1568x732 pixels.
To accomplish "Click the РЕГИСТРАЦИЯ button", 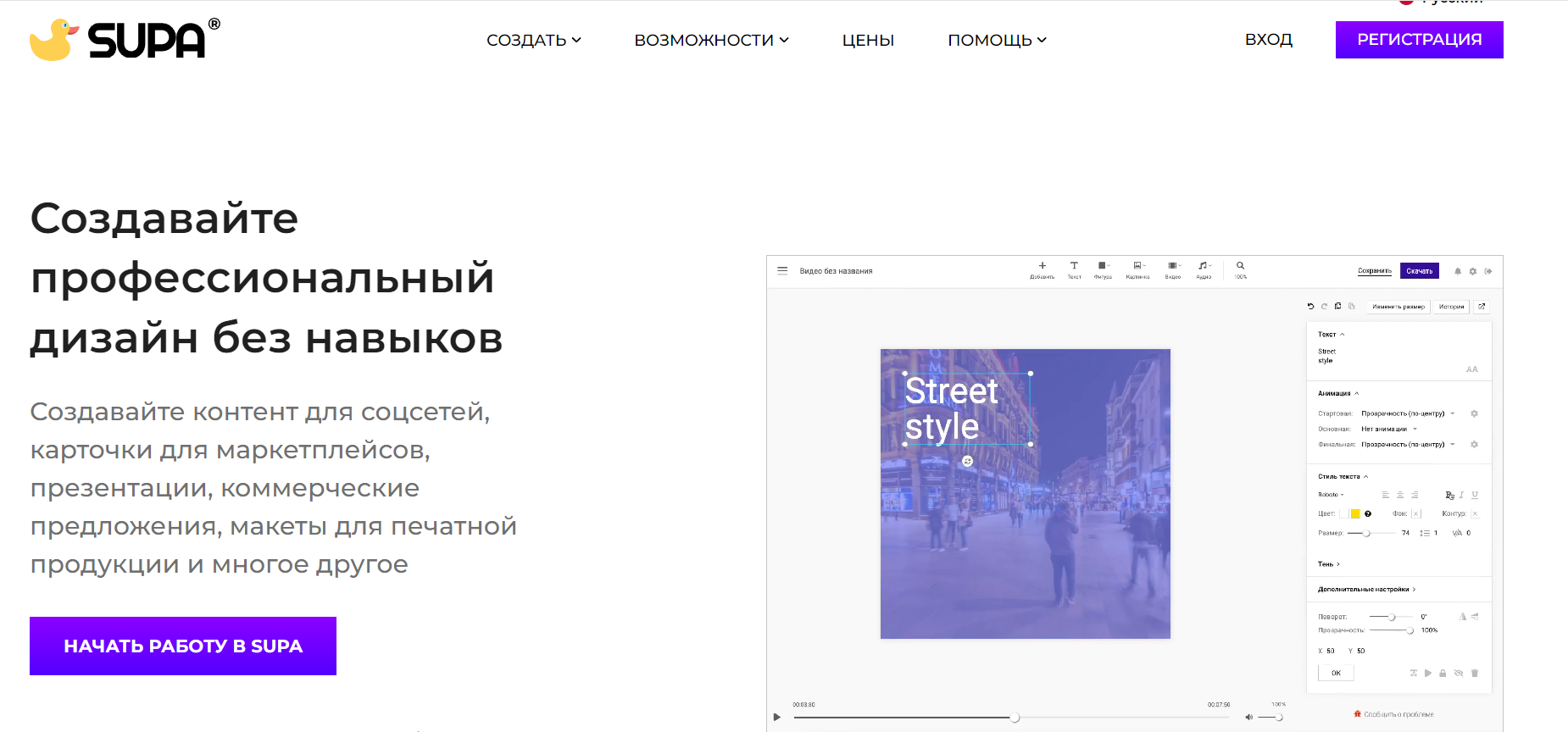I will [x=1420, y=40].
